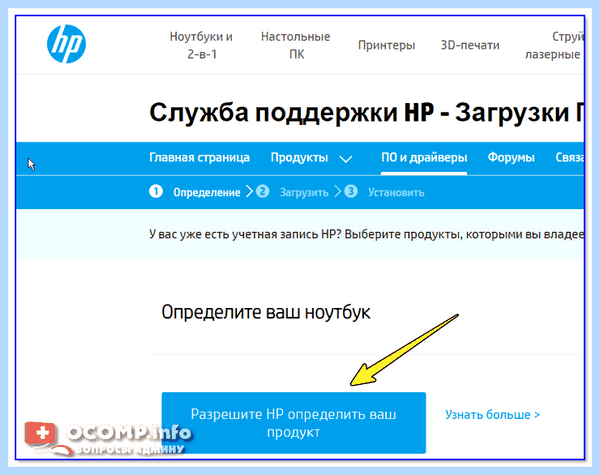Open the Форумы tab
The image size is (600, 475).
[511, 157]
